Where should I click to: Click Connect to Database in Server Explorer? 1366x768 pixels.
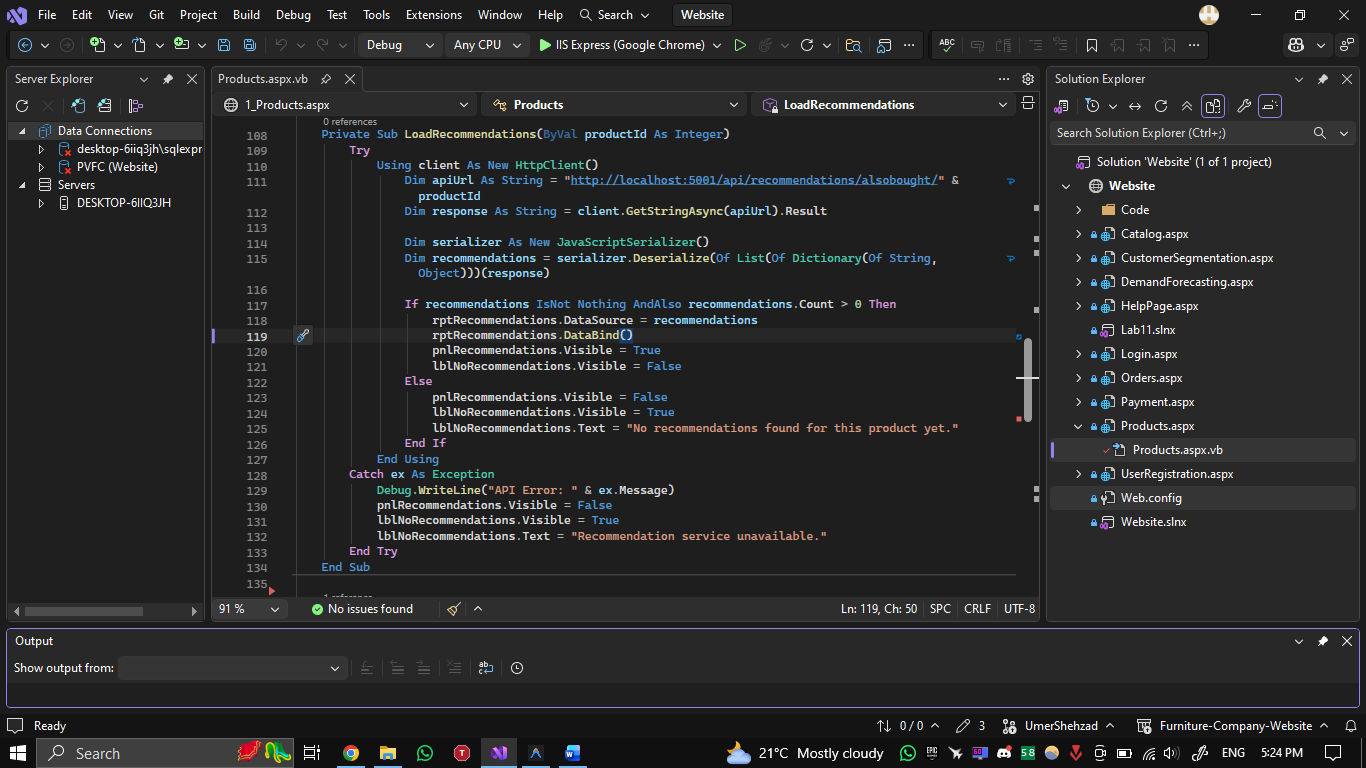pyautogui.click(x=78, y=105)
